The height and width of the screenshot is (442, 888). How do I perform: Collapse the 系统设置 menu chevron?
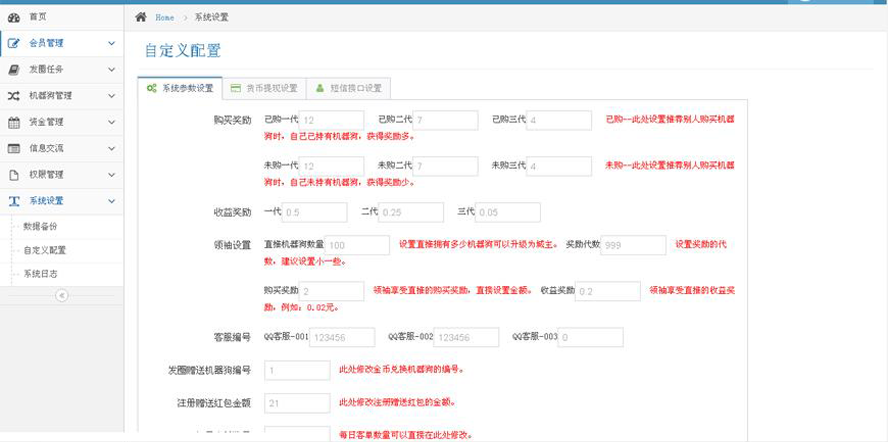[x=112, y=201]
